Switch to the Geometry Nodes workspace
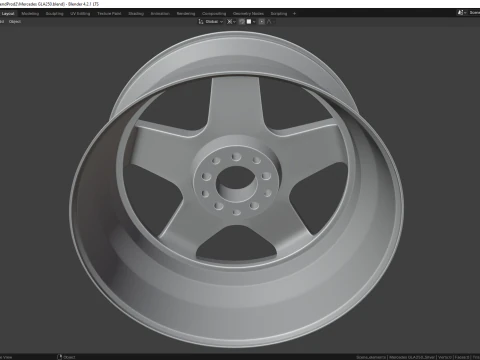Image resolution: width=480 pixels, height=360 pixels. point(248,14)
